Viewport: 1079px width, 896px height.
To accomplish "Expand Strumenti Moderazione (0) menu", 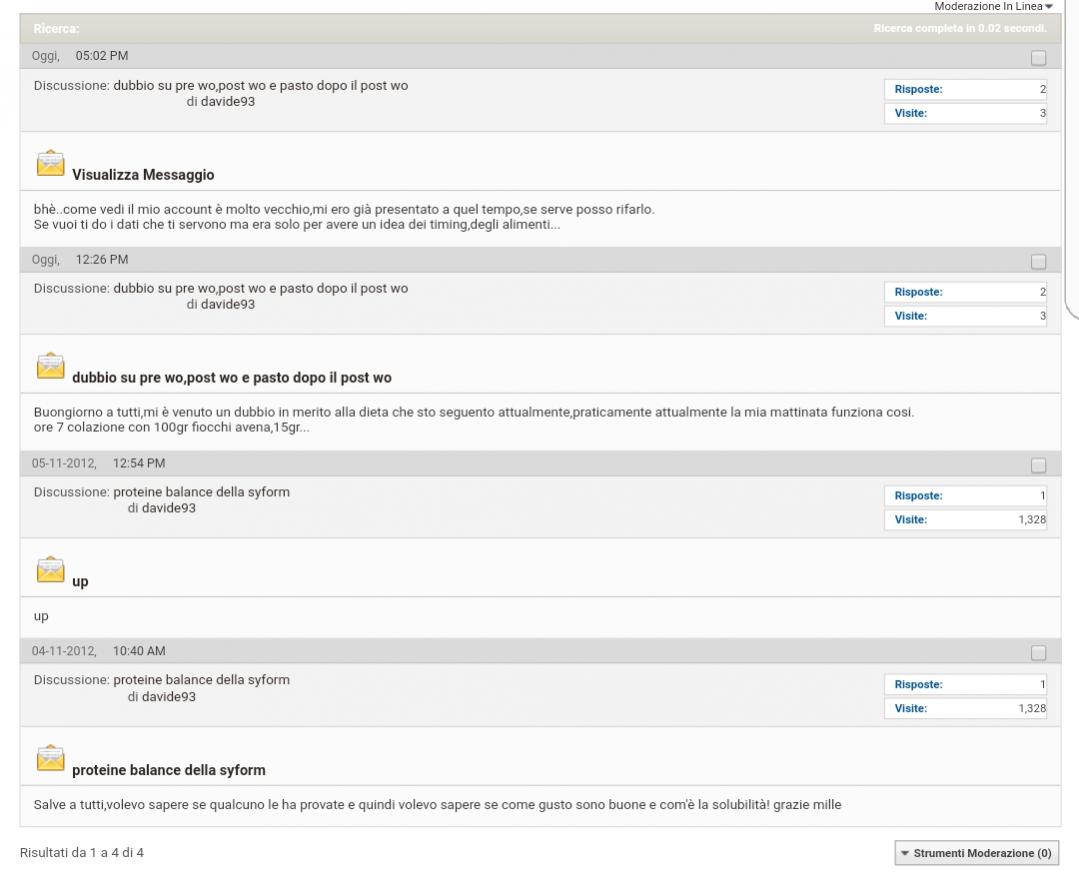I will click(x=976, y=853).
